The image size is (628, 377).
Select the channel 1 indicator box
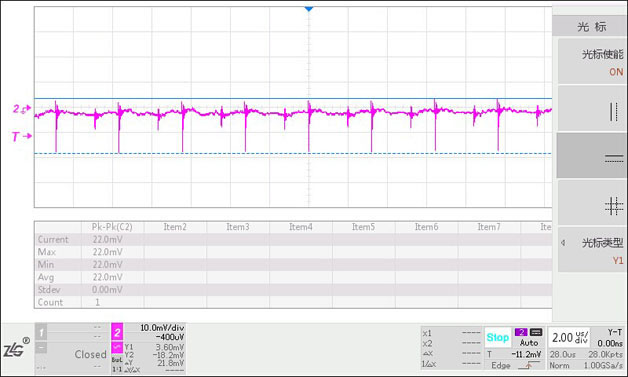[x=41, y=332]
